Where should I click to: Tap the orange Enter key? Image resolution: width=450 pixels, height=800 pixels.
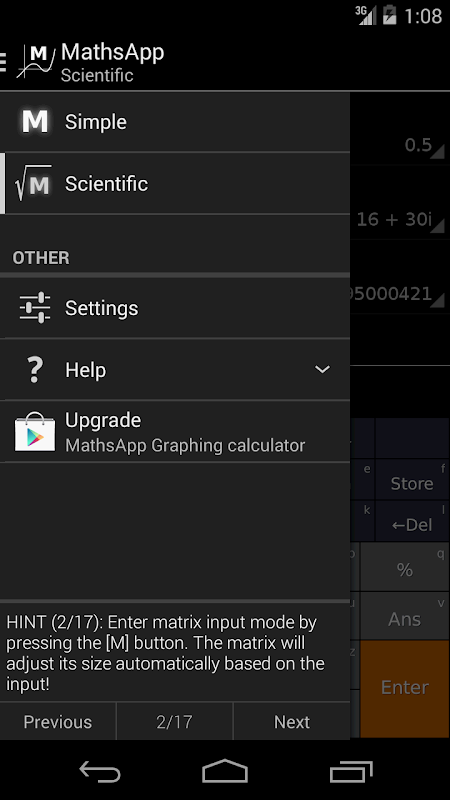405,688
